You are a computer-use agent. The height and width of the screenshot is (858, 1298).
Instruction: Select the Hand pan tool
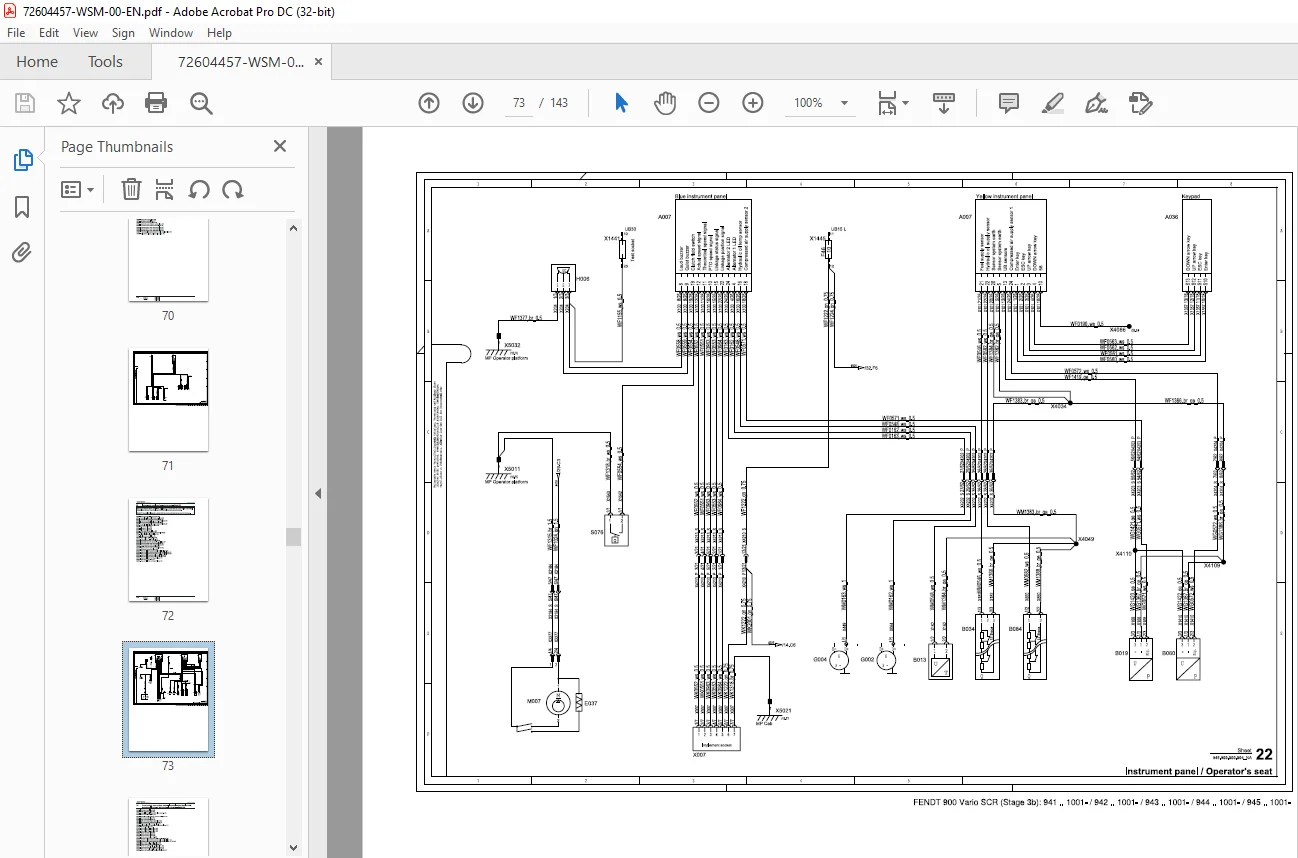pyautogui.click(x=665, y=103)
